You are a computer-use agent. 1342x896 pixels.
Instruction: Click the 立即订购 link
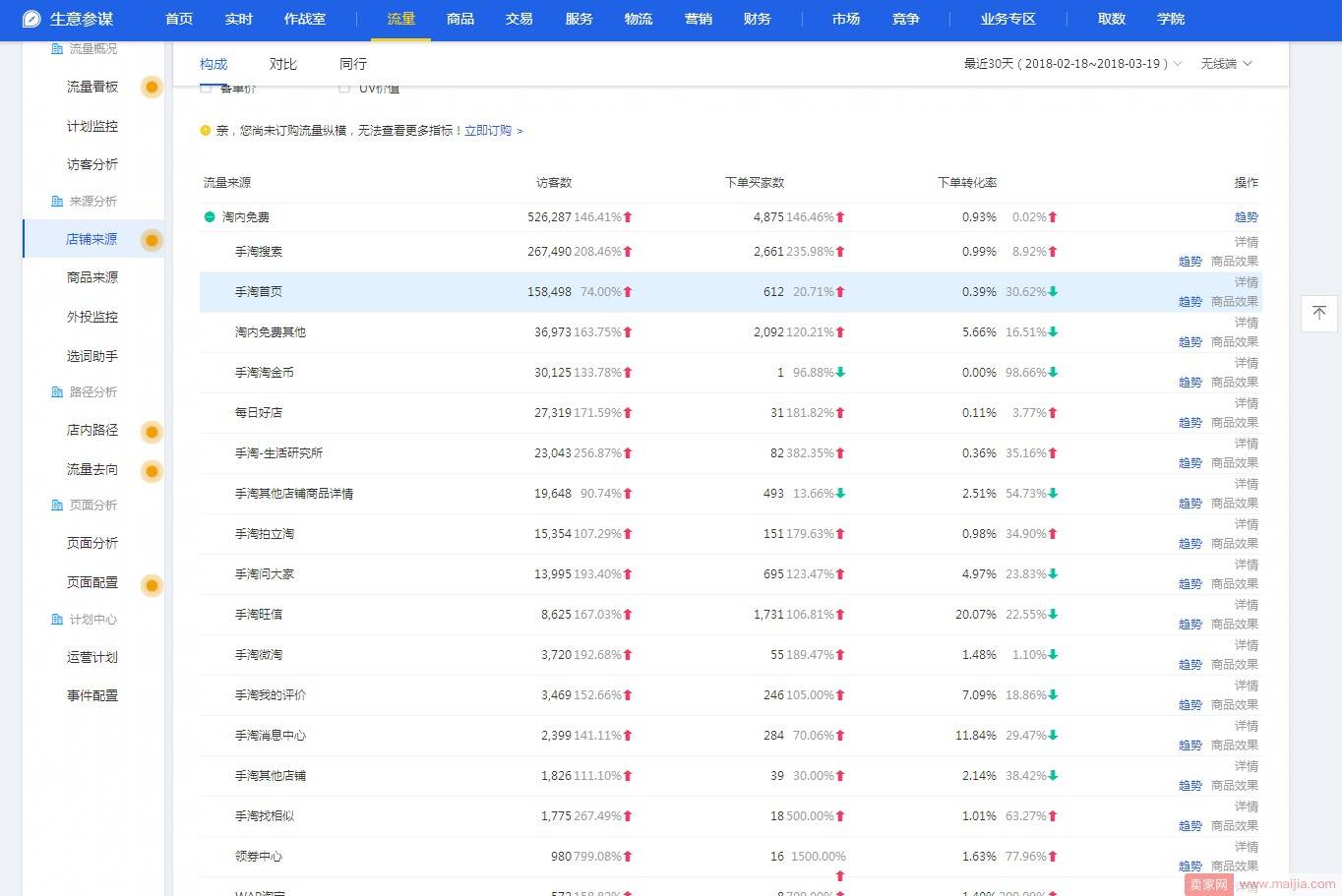[x=493, y=130]
